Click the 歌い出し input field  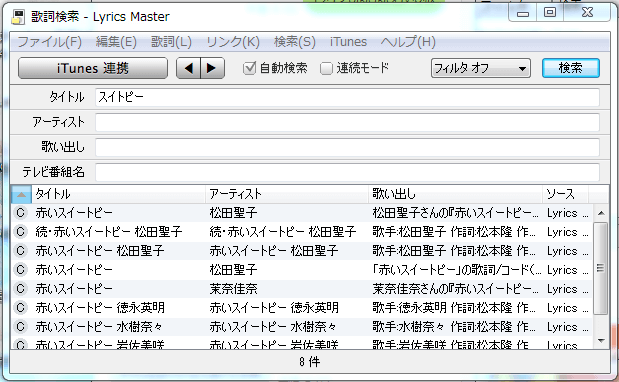pos(347,147)
